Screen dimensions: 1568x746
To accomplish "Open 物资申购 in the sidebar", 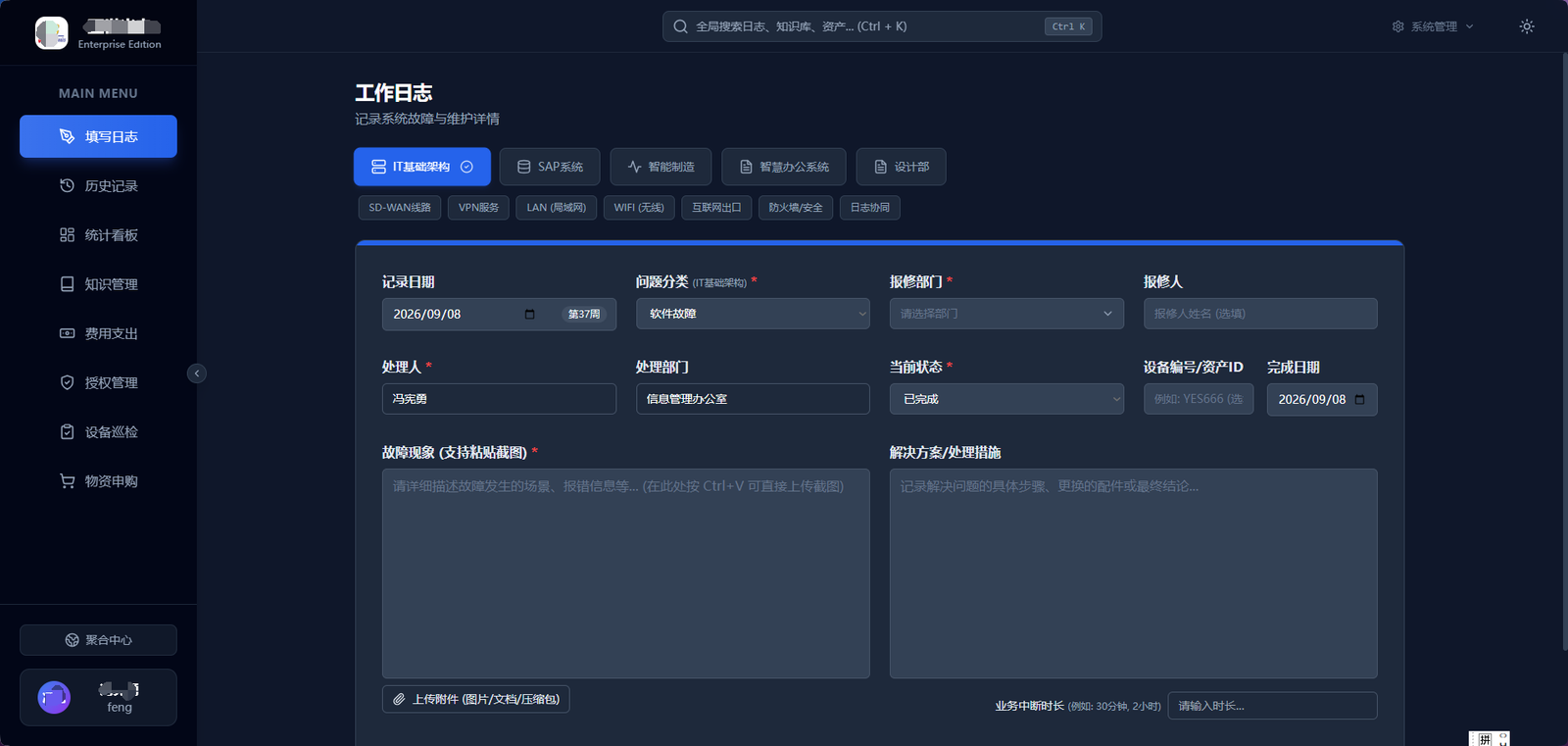I will [x=98, y=480].
